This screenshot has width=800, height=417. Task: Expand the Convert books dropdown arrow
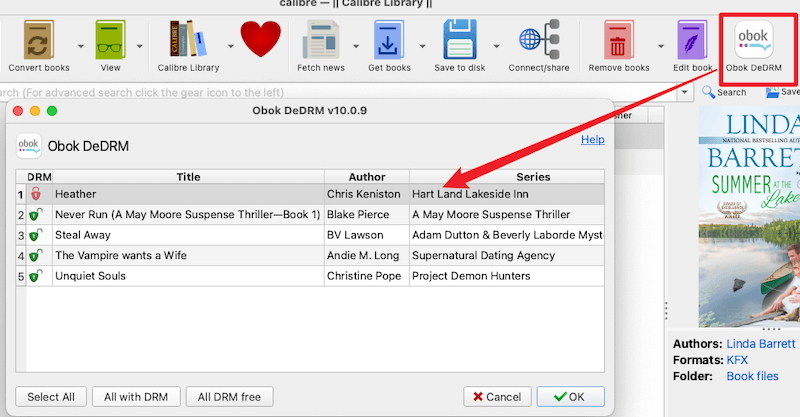pos(81,46)
